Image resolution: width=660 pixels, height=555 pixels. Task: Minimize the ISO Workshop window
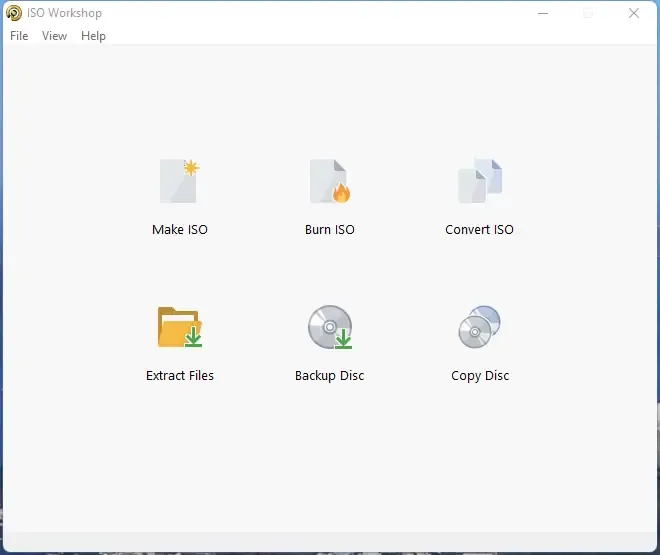(543, 13)
